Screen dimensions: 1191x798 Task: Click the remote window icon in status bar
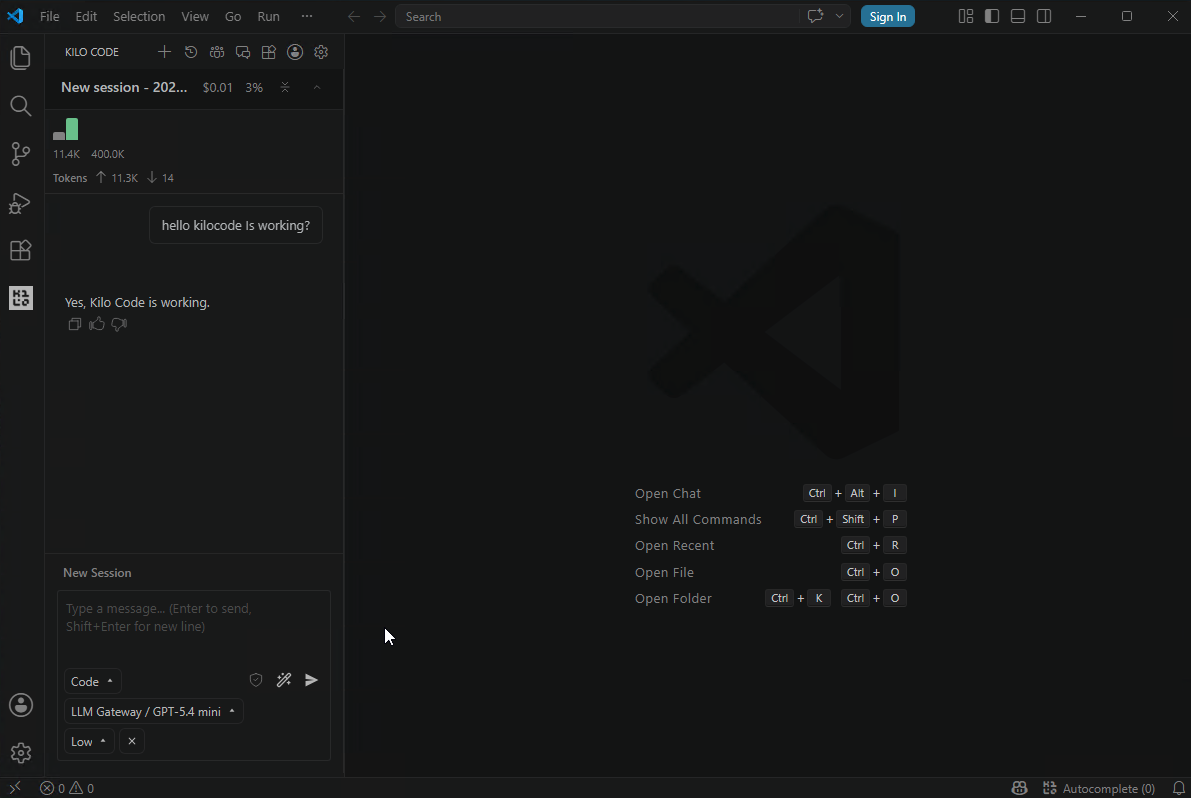[x=14, y=788]
